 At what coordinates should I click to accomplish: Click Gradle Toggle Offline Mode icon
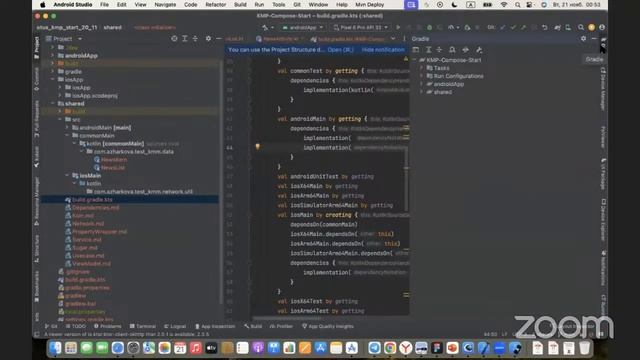pos(466,50)
